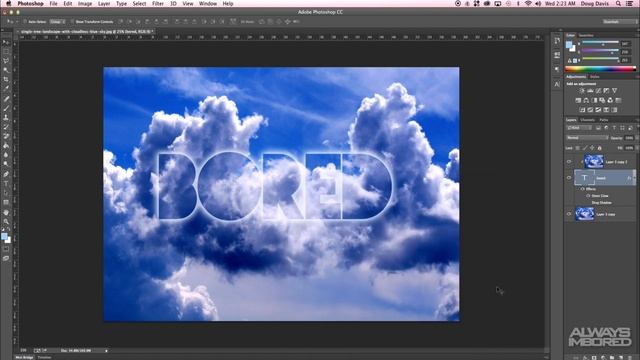Select the Move tool
The width and height of the screenshot is (640, 360).
pyautogui.click(x=6, y=42)
